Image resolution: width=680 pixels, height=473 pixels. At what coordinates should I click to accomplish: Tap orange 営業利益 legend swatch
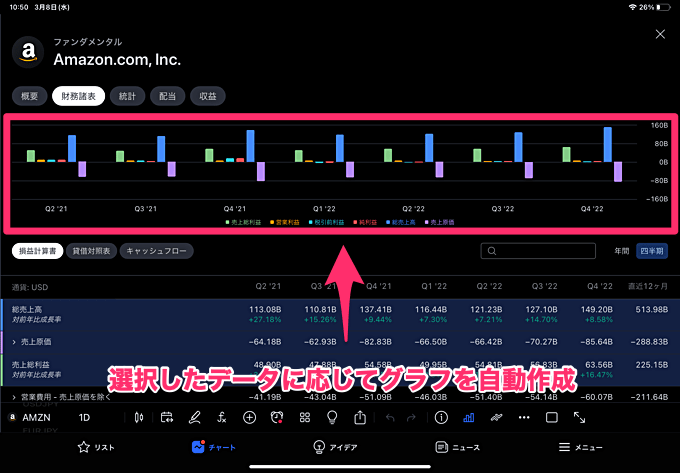click(272, 222)
